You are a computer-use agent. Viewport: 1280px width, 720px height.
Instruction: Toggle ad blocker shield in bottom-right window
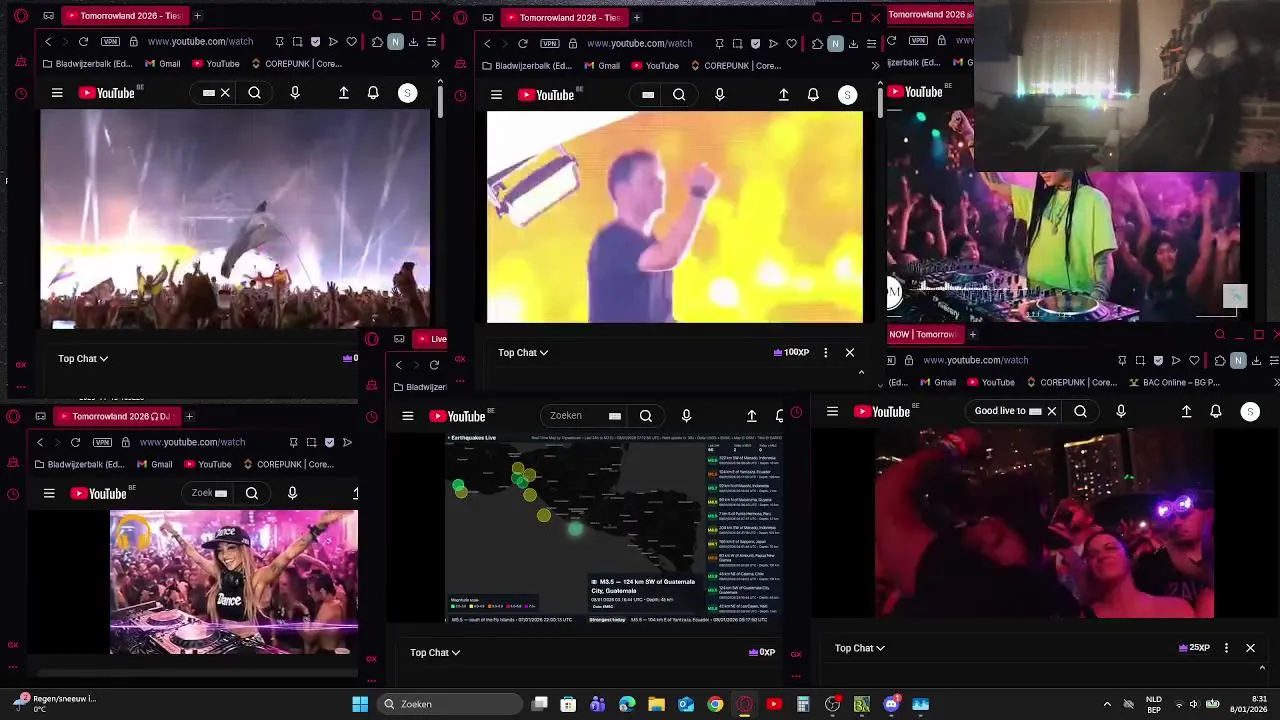pyautogui.click(x=1158, y=360)
